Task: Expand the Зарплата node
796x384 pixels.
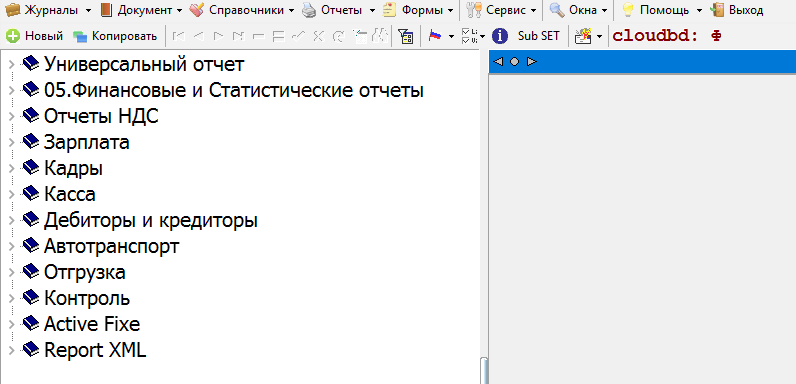Action: click(12, 142)
